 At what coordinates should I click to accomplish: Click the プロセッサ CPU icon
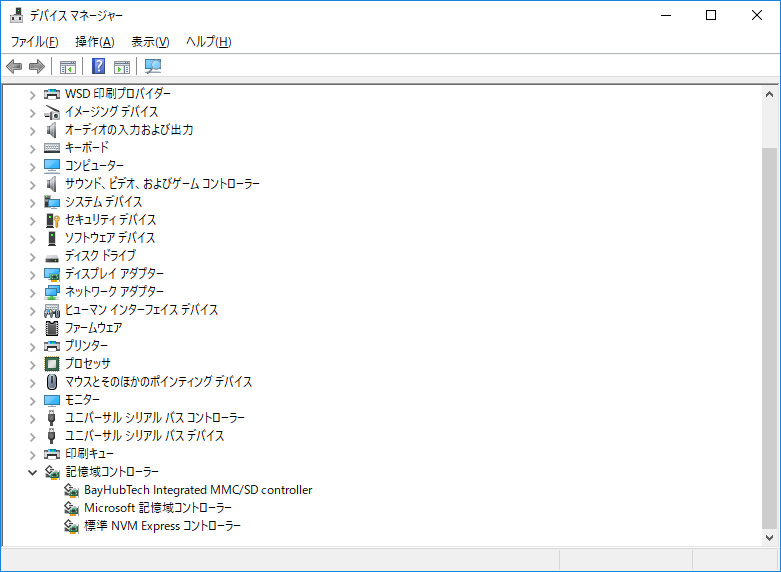click(52, 364)
